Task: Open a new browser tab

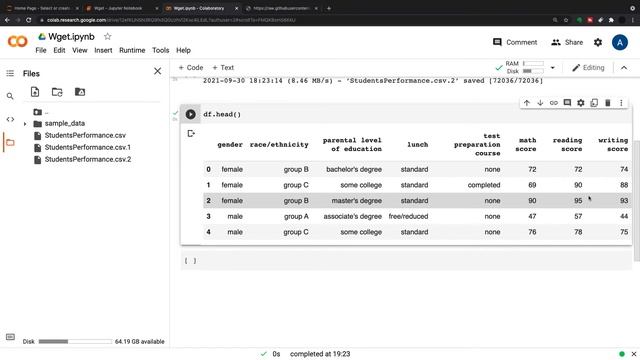Action: (x=329, y=8)
